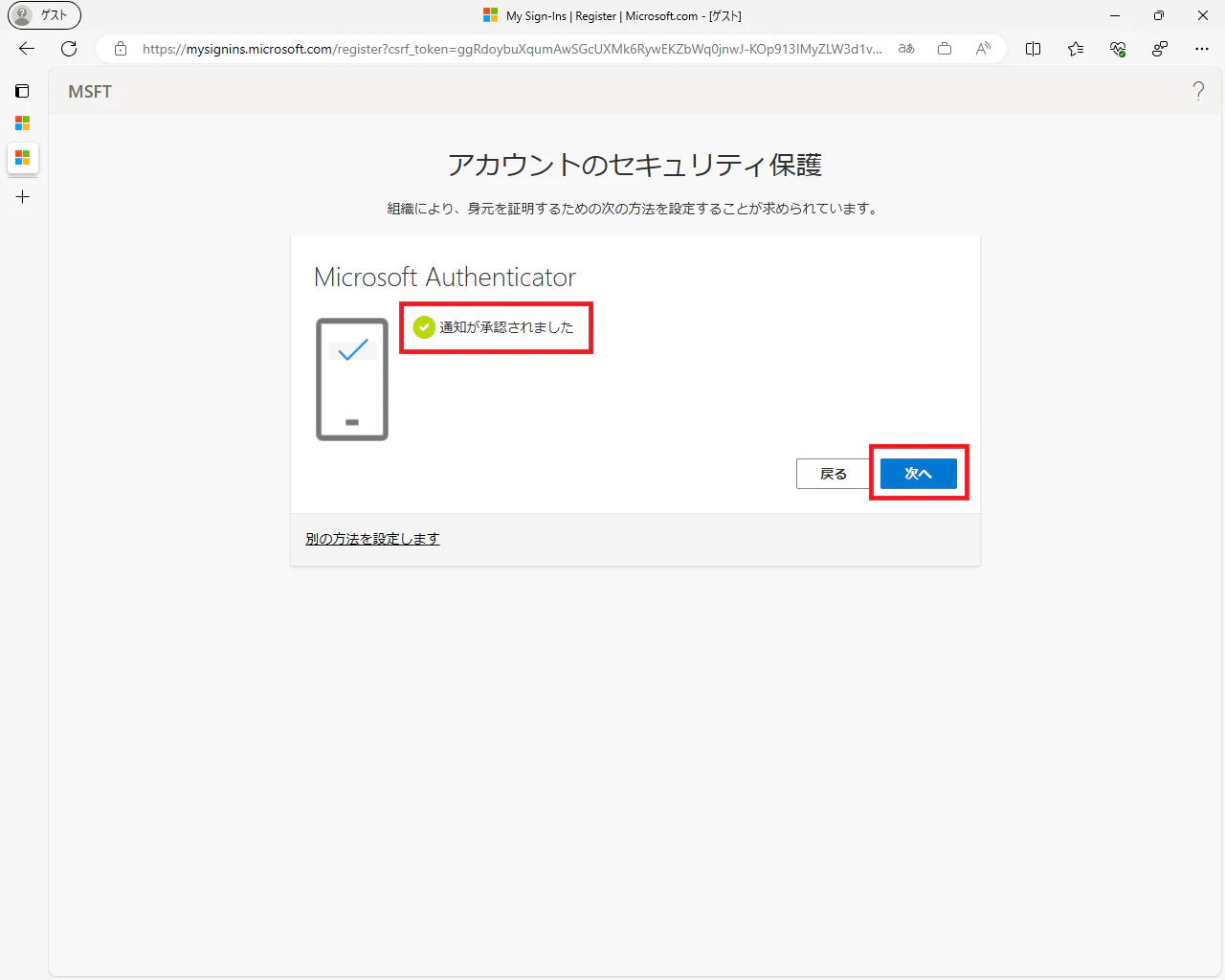Toggle split screen view icon

(1034, 49)
